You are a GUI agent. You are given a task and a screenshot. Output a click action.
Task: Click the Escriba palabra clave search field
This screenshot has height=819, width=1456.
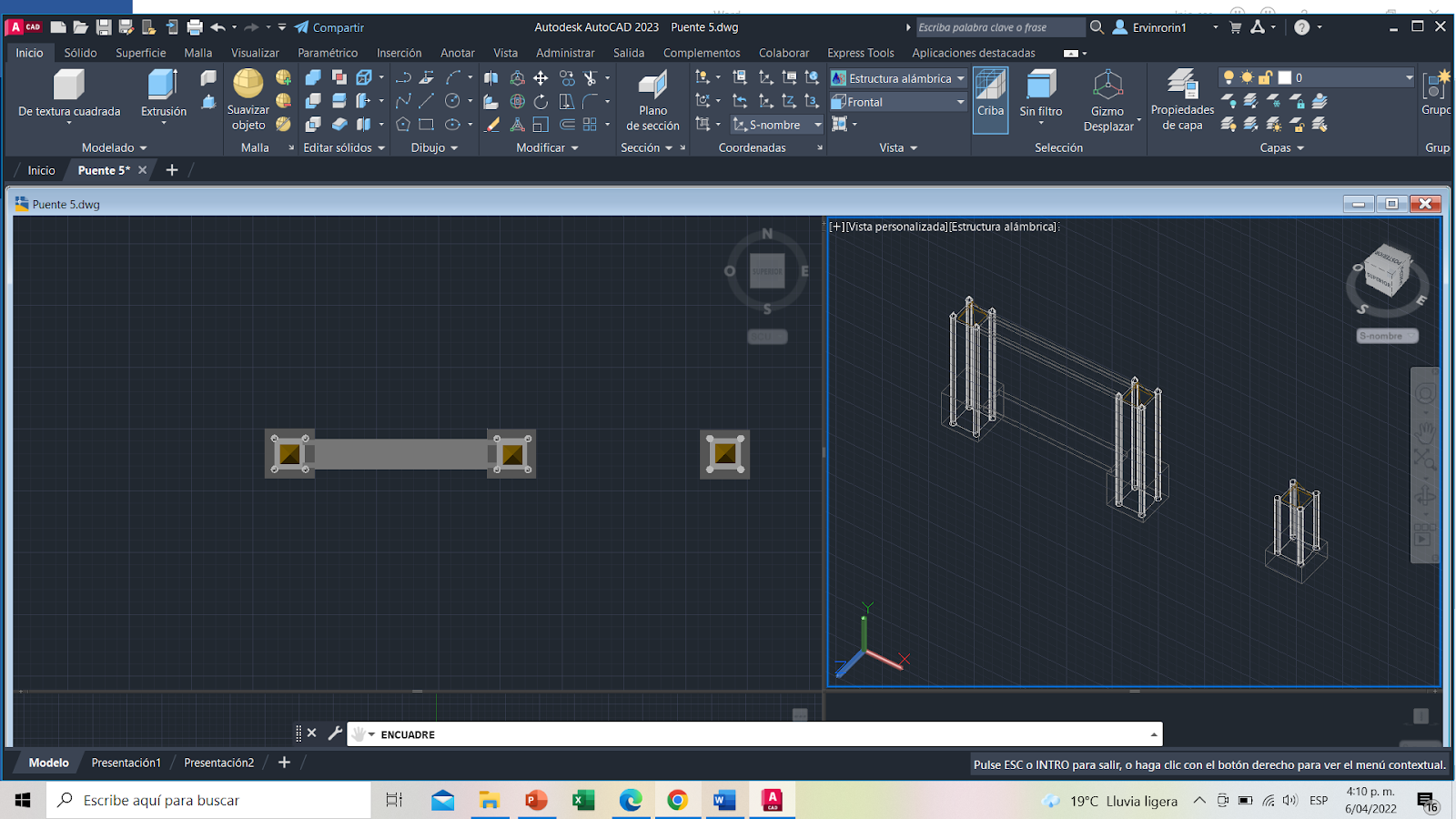1000,27
